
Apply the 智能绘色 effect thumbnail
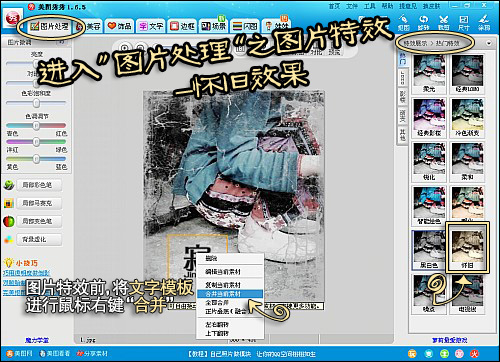[429, 206]
